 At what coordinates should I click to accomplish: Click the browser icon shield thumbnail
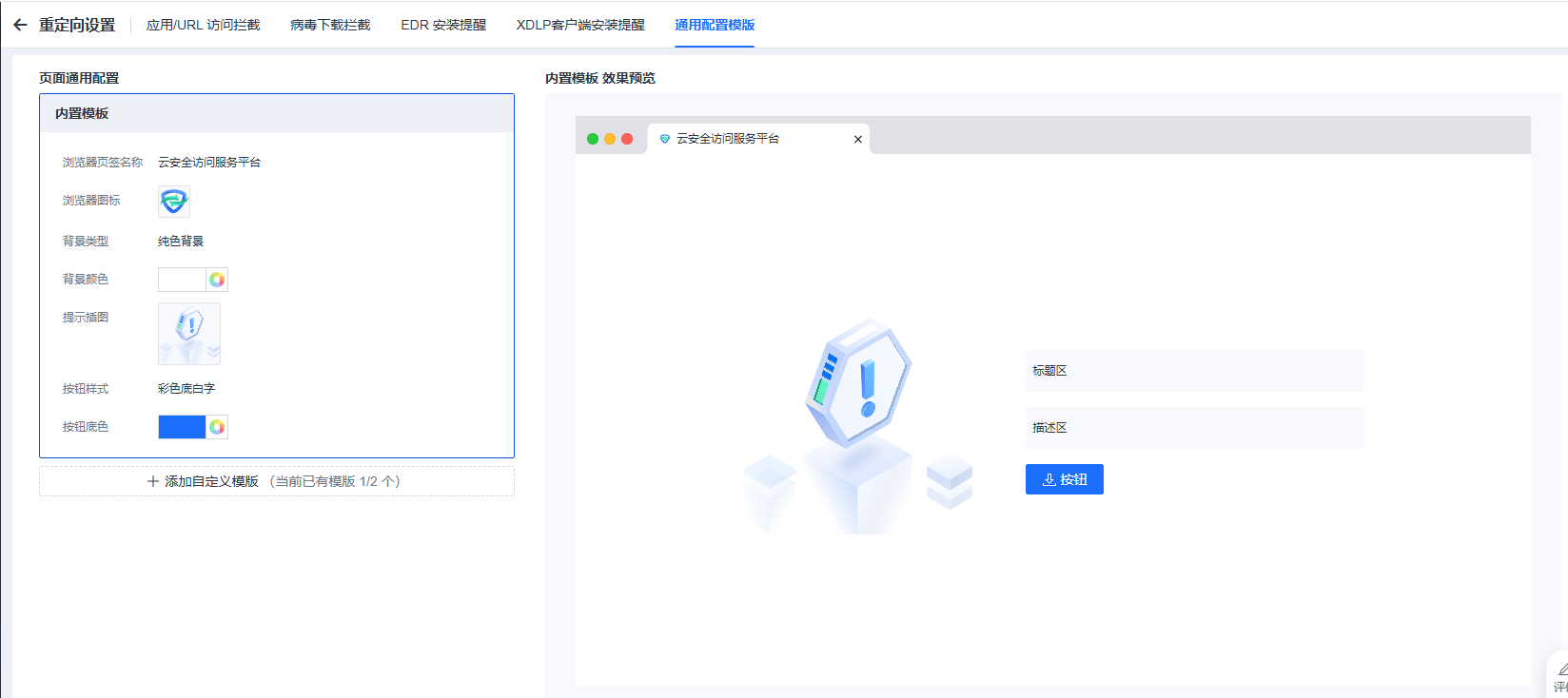click(174, 202)
